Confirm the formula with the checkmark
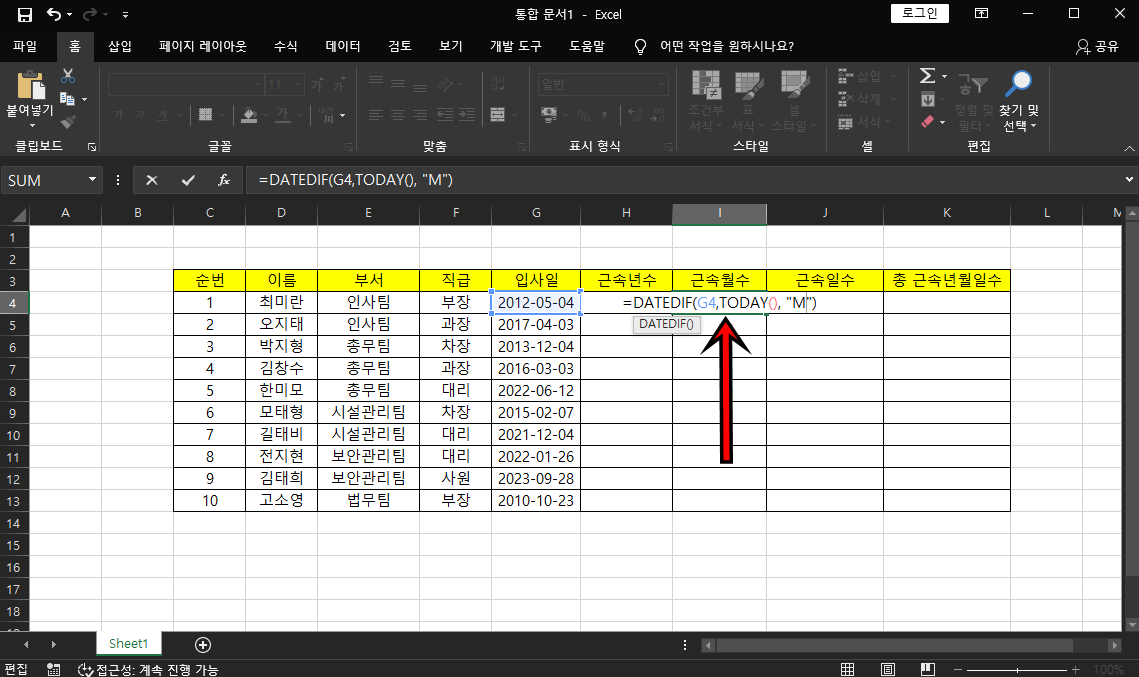Image resolution: width=1139 pixels, height=677 pixels. pyautogui.click(x=188, y=180)
